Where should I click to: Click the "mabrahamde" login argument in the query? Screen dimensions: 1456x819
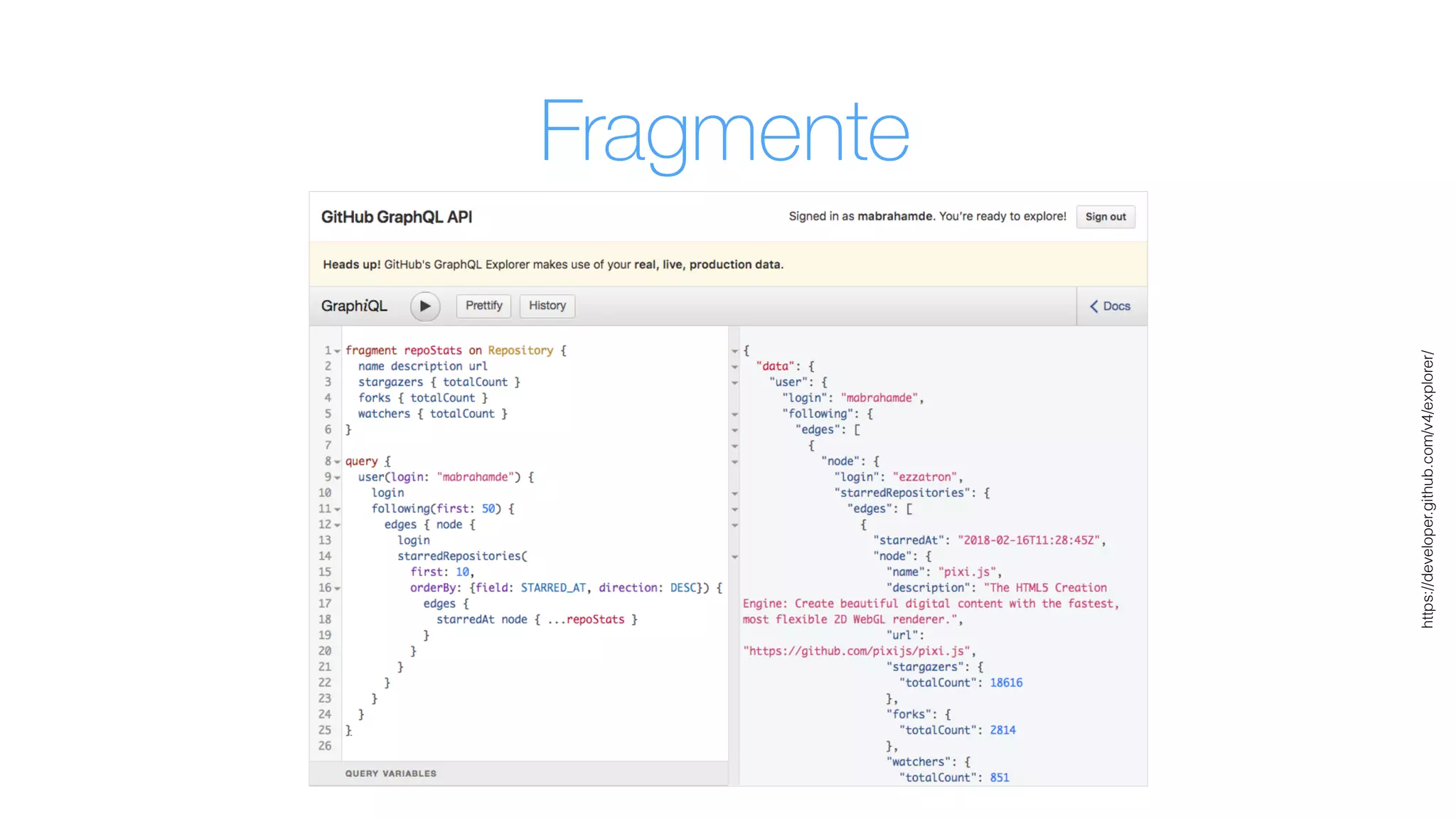(476, 477)
